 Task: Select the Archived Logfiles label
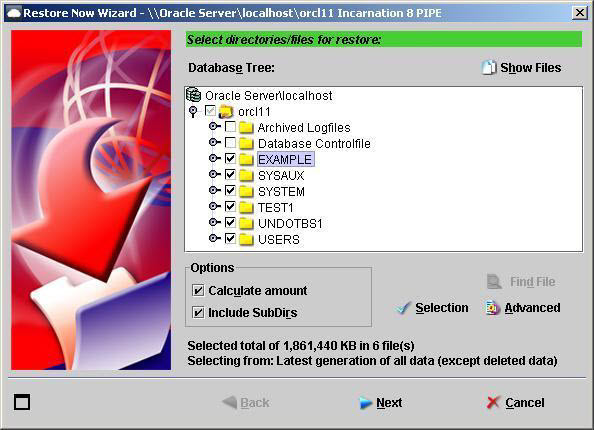304,128
